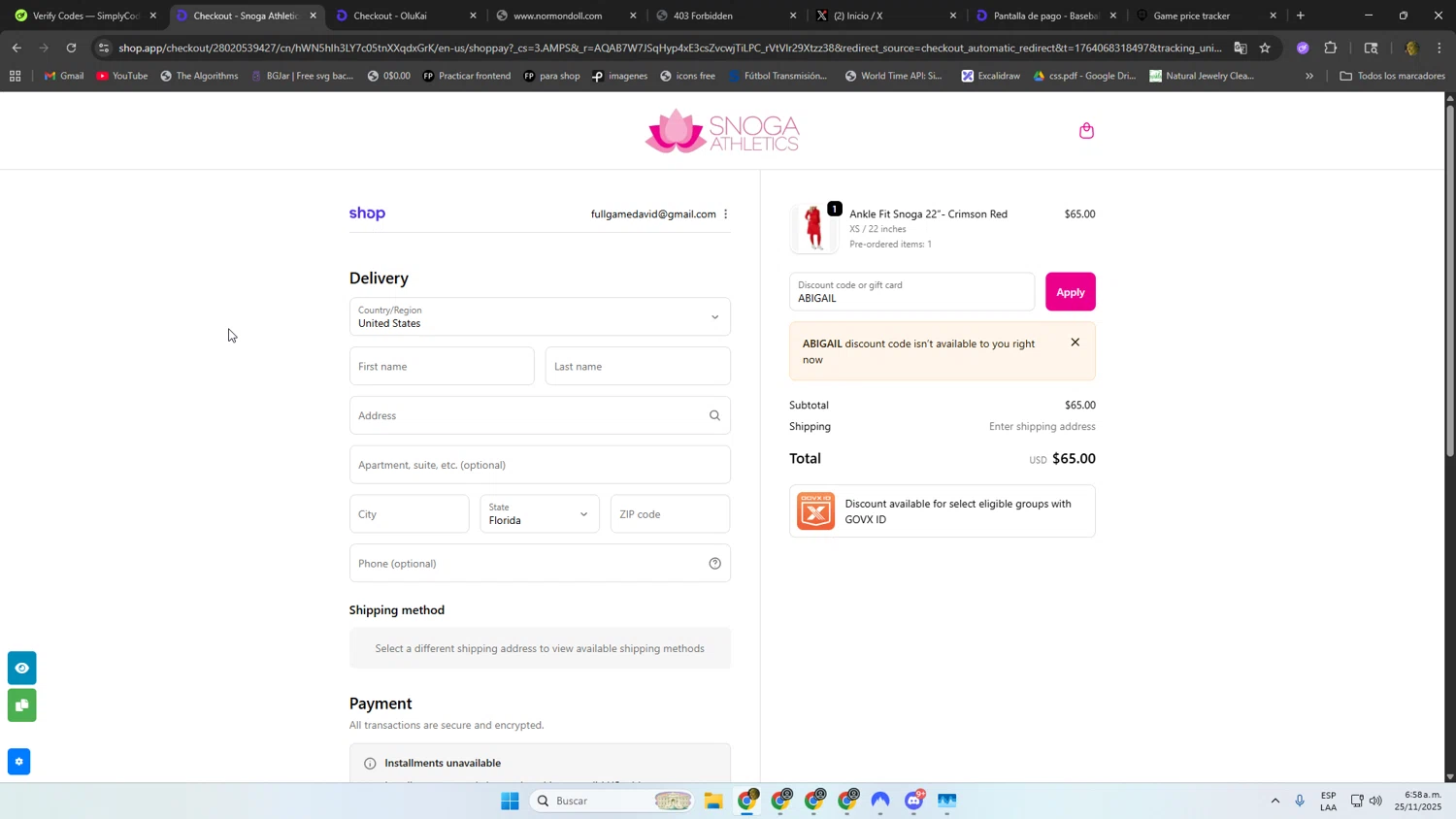This screenshot has width=1456, height=819.
Task: Open the Gmail bookmark
Action: [x=64, y=76]
